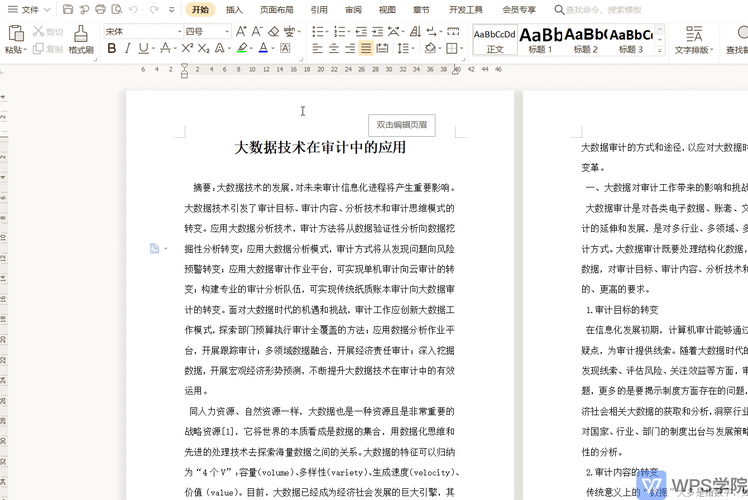Apply the 标题 2 style

[585, 40]
